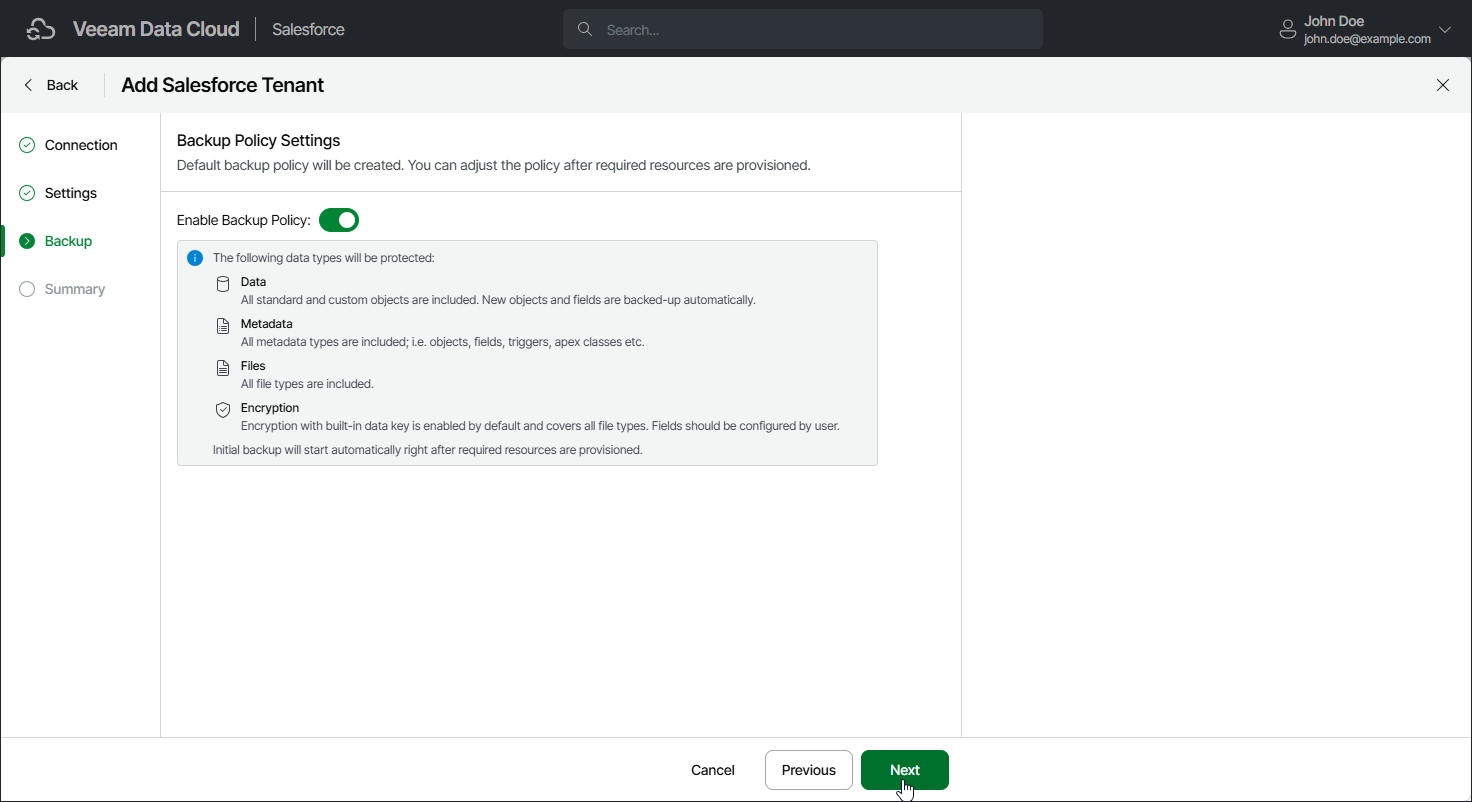This screenshot has height=802, width=1472.
Task: Click the Salesforce product label
Action: [308, 30]
